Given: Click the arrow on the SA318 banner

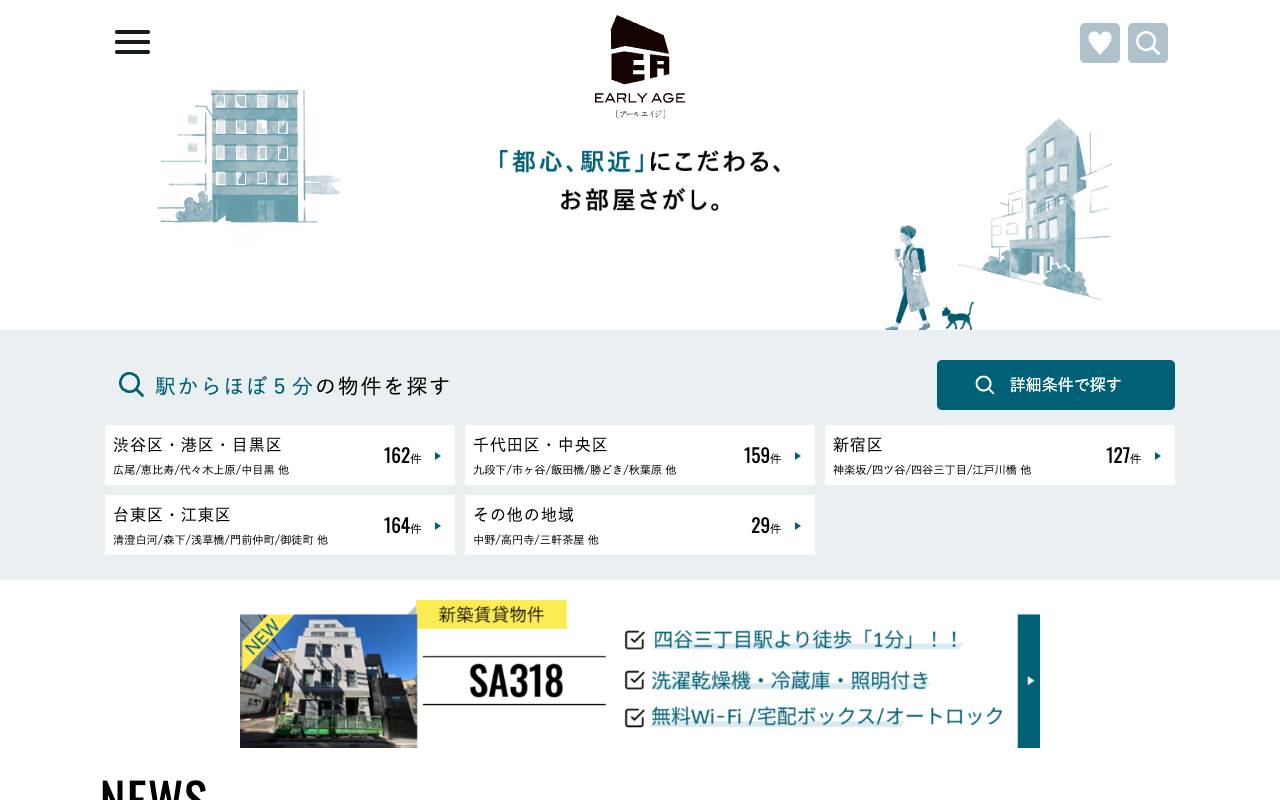Looking at the screenshot, I should (1030, 681).
